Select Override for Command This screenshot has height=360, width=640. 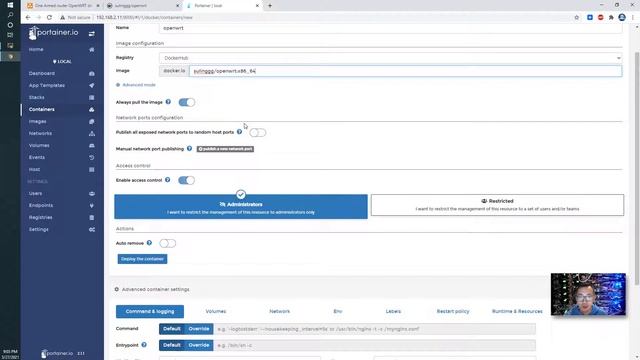coord(199,329)
